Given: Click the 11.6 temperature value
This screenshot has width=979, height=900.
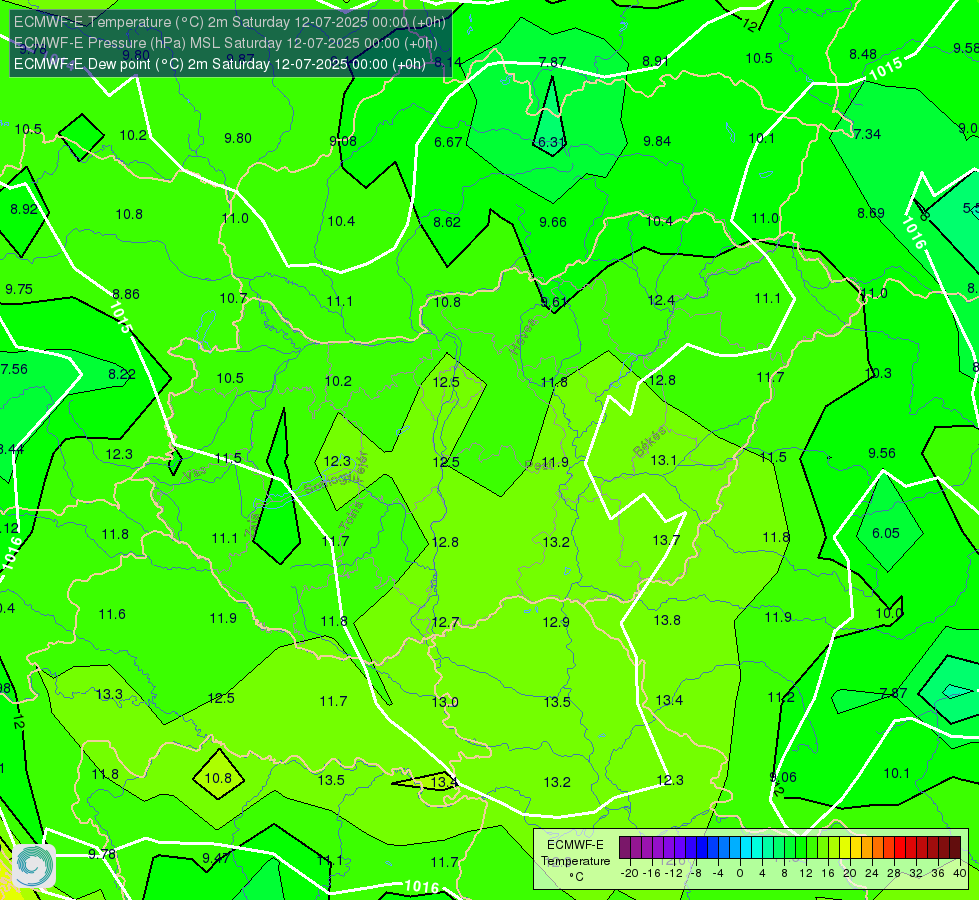Looking at the screenshot, I should (112, 615).
